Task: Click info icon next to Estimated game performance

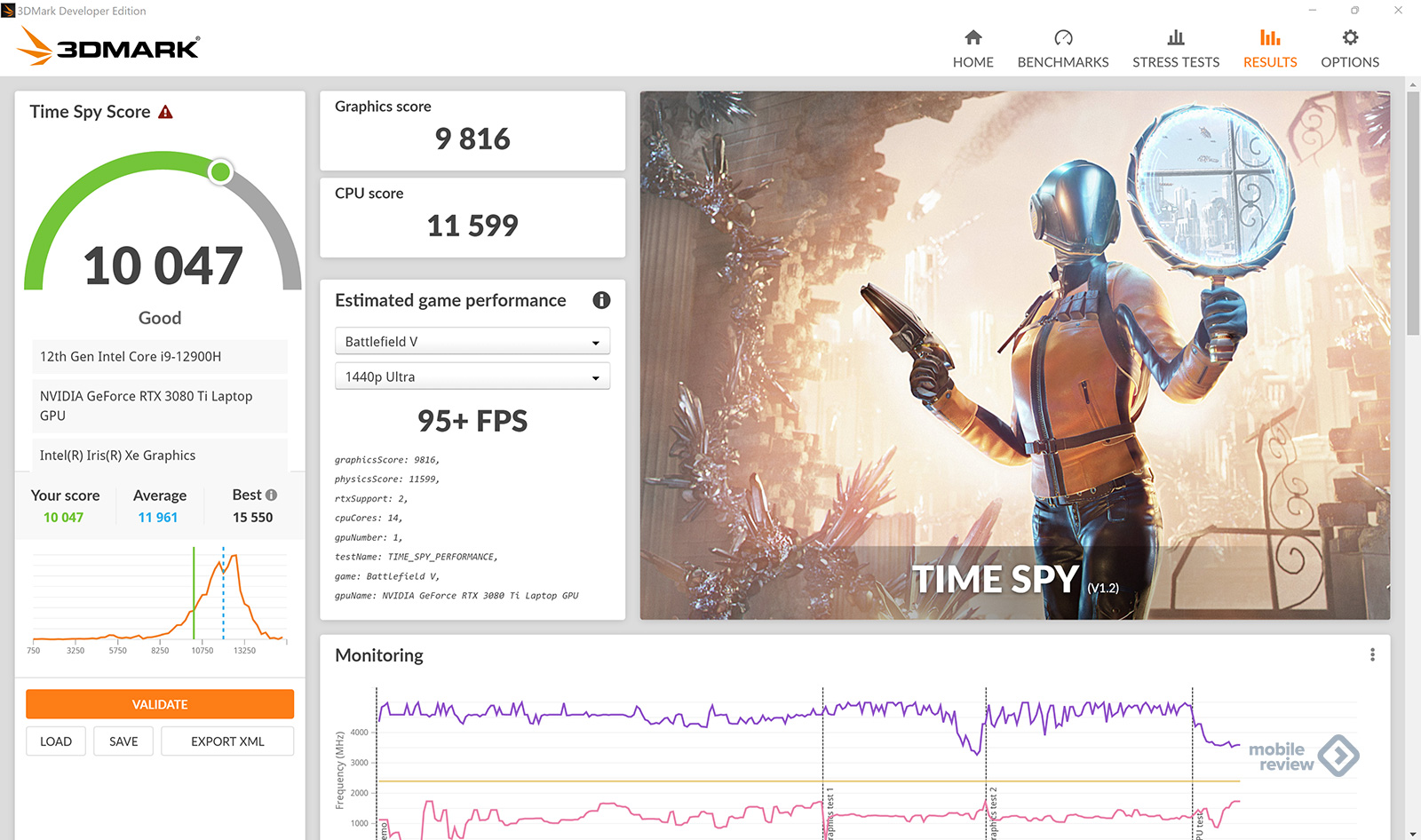Action: coord(601,300)
